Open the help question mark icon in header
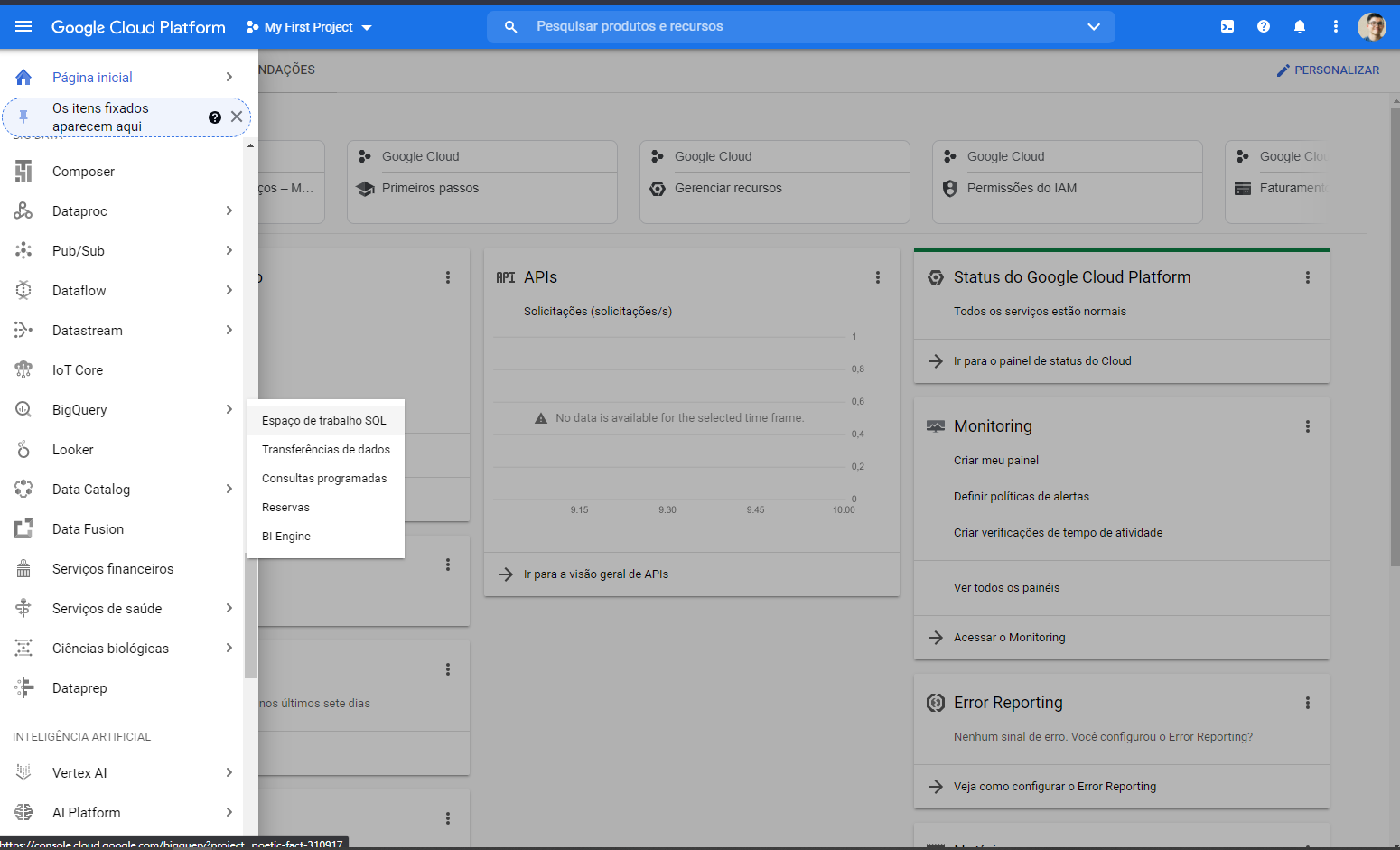The height and width of the screenshot is (850, 1400). pyautogui.click(x=1264, y=27)
